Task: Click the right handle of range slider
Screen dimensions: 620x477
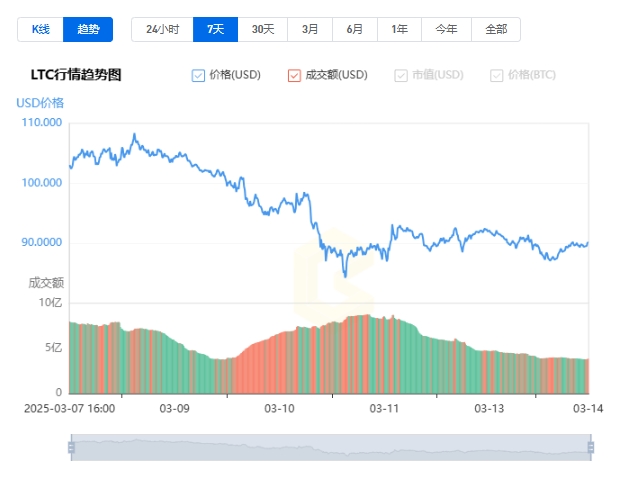Action: point(591,447)
